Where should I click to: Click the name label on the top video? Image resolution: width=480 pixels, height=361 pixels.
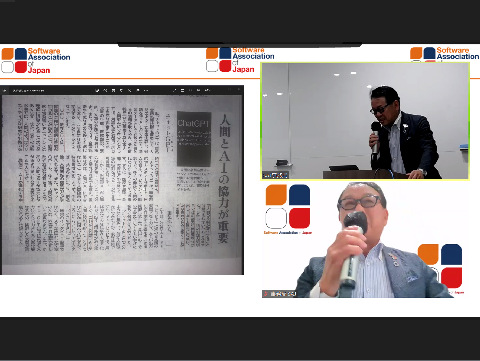[x=275, y=175]
